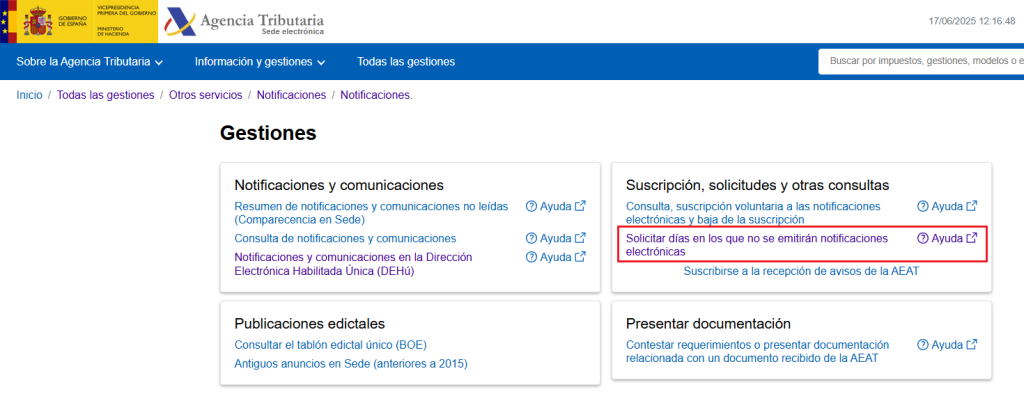Click the Agencia Tributaria Sede electrónica logo
This screenshot has height=394, width=1024.
click(245, 23)
